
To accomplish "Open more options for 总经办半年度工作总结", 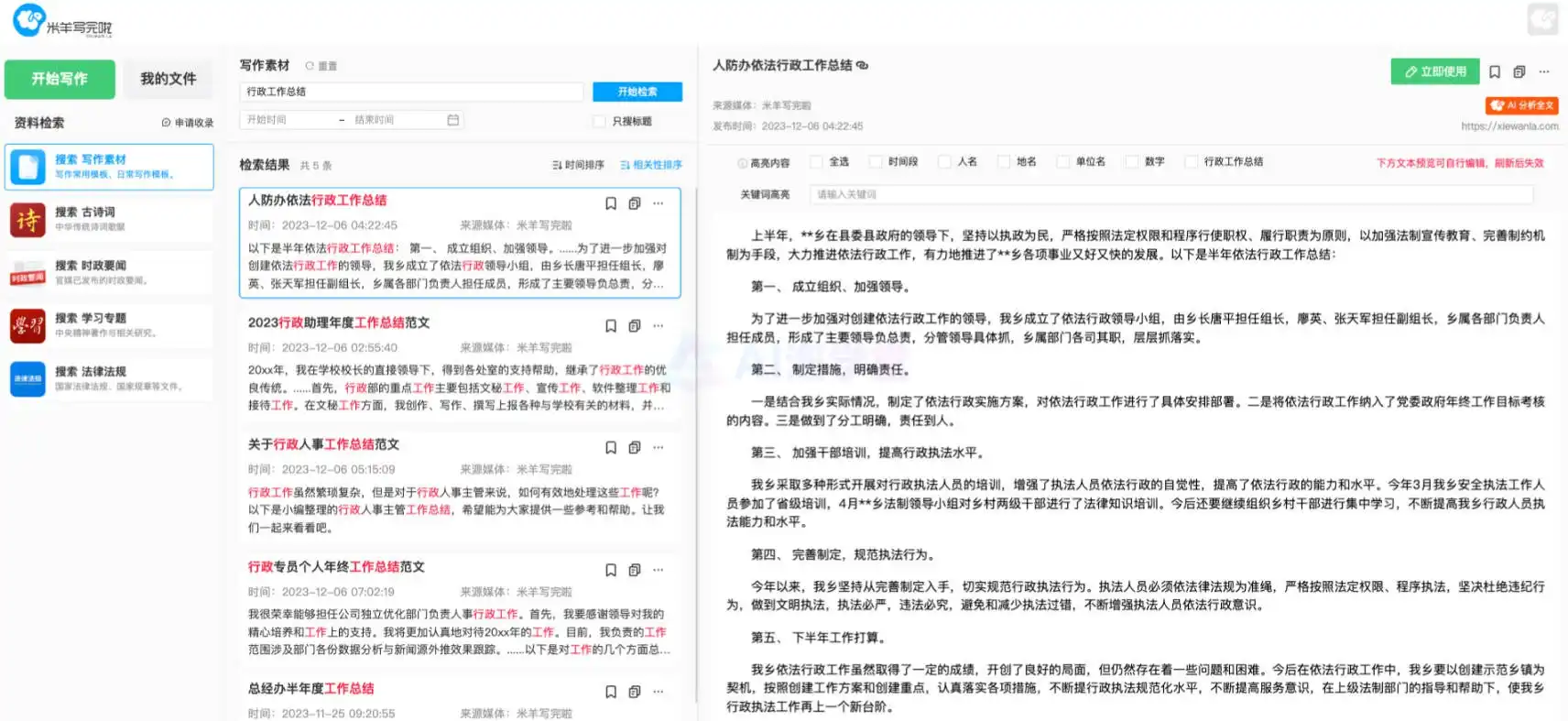I will (659, 692).
